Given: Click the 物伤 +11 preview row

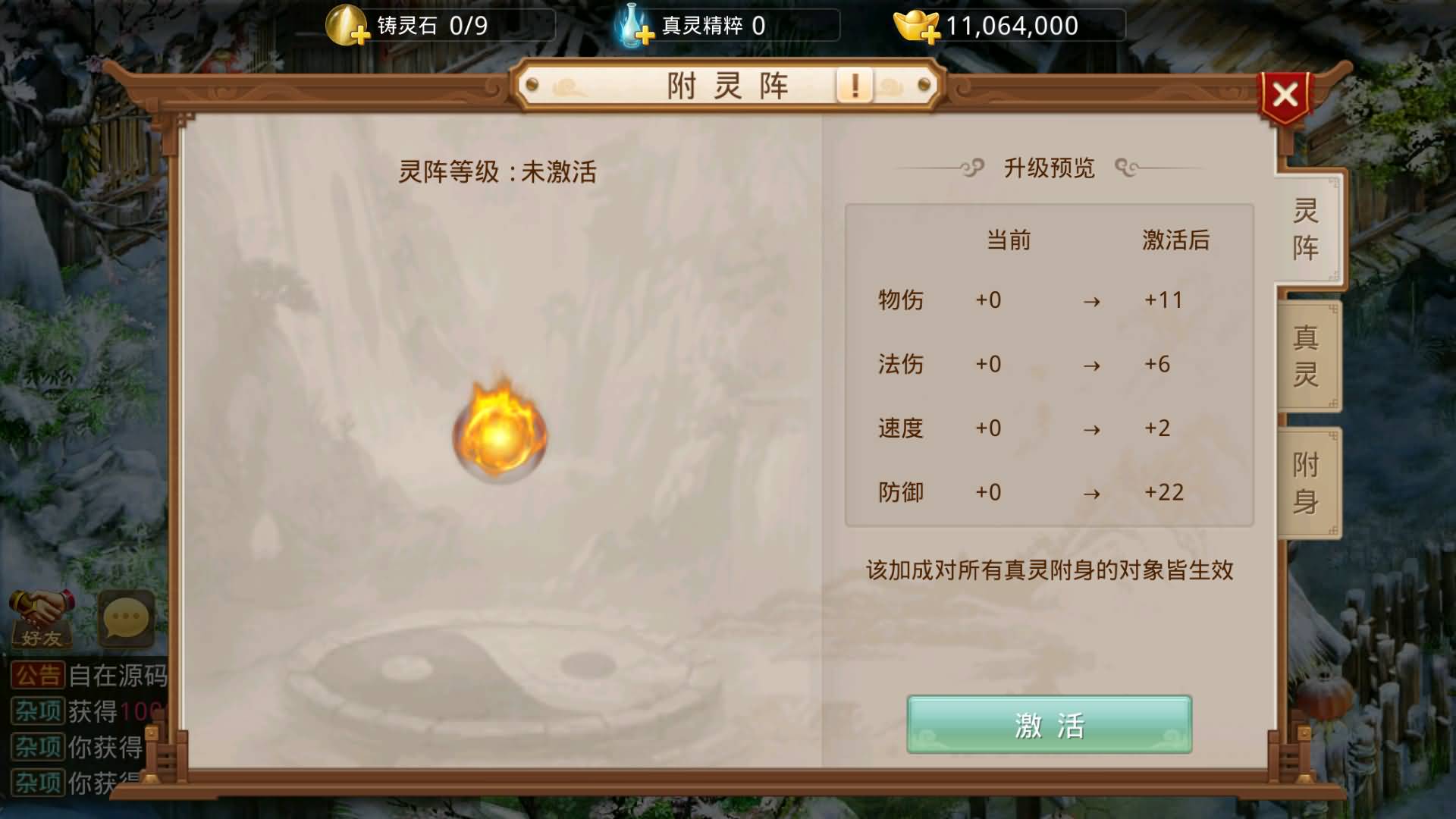Looking at the screenshot, I should point(1050,300).
